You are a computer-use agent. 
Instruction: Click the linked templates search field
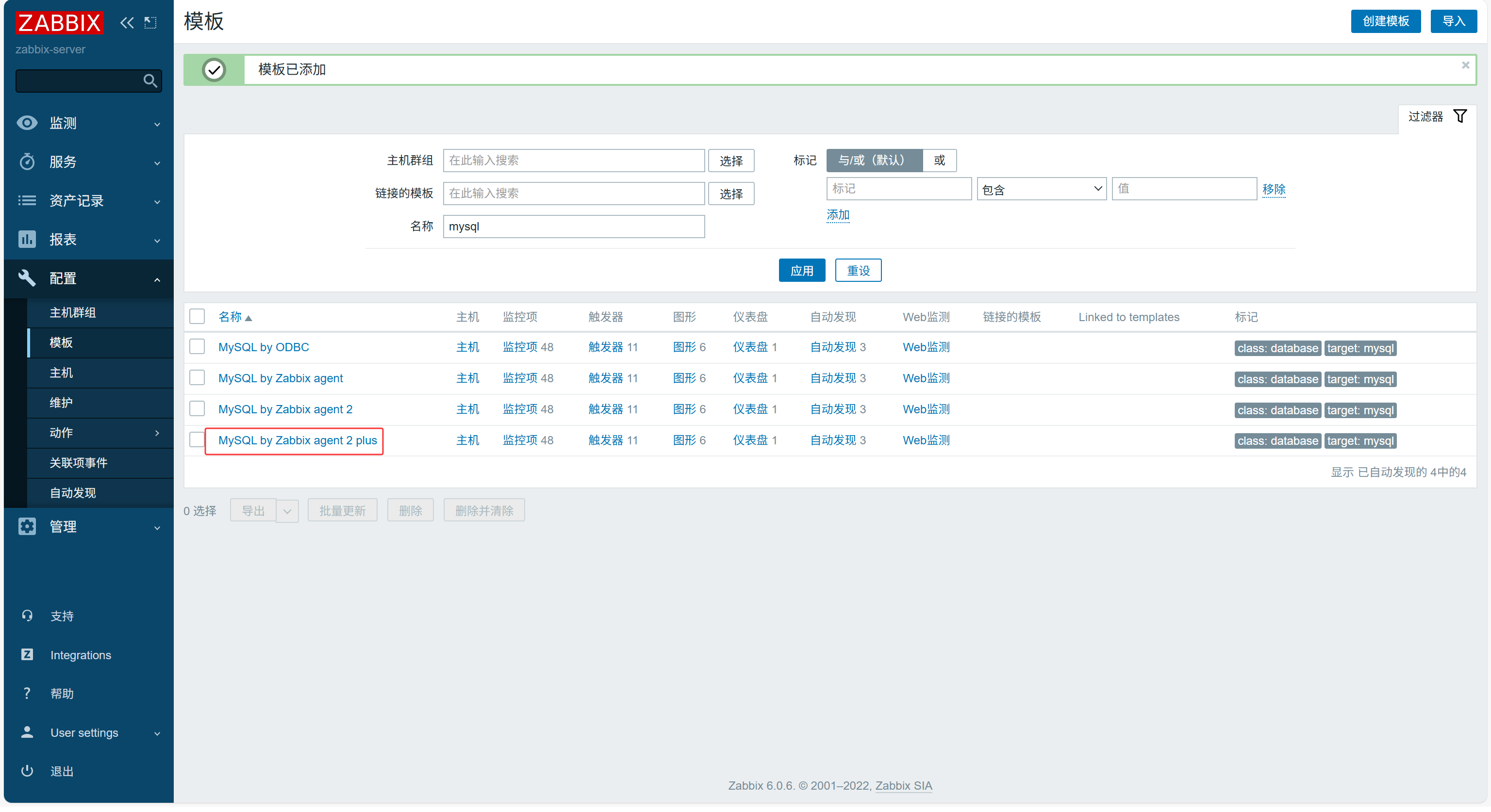click(x=574, y=193)
